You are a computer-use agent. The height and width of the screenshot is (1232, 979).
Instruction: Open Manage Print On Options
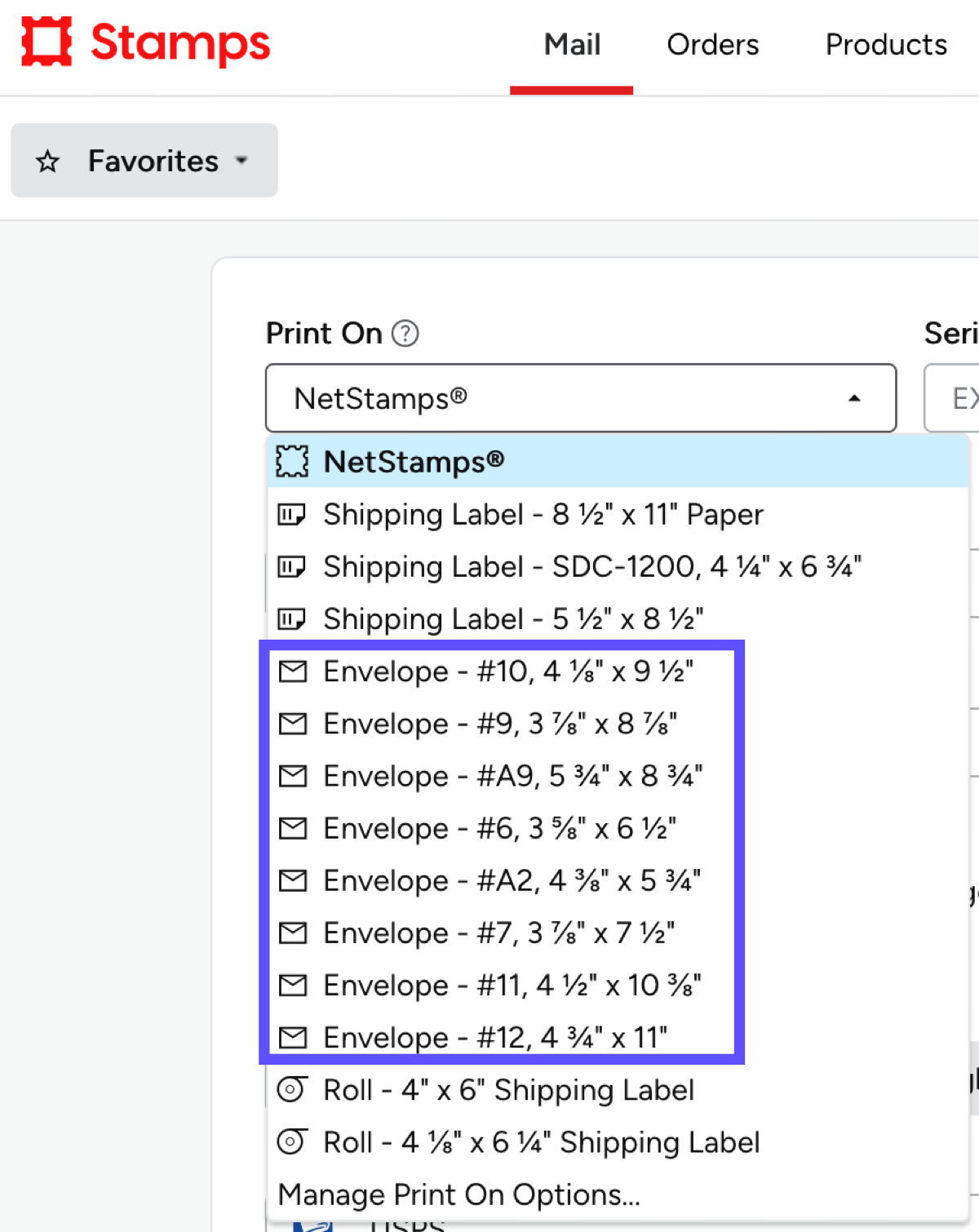tap(618, 1194)
